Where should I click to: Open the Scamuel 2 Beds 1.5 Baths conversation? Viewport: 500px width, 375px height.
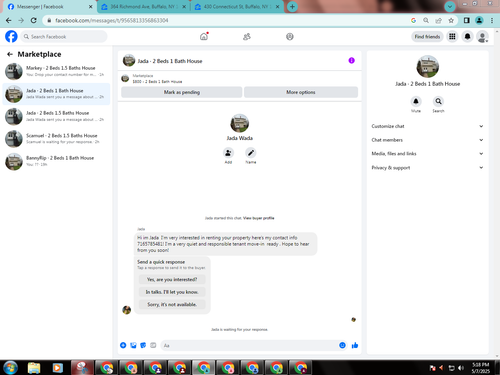tap(56, 139)
